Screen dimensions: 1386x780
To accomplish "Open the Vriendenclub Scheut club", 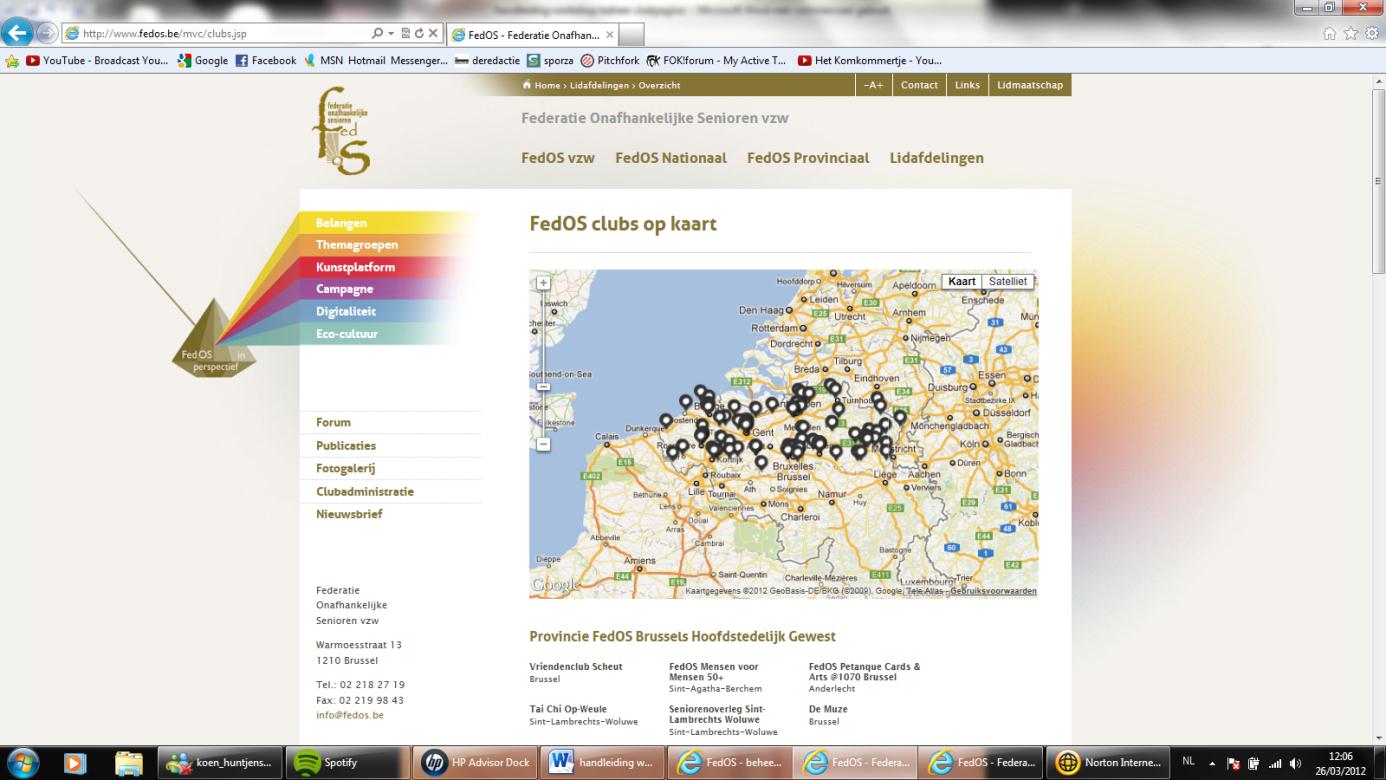I will pyautogui.click(x=576, y=667).
